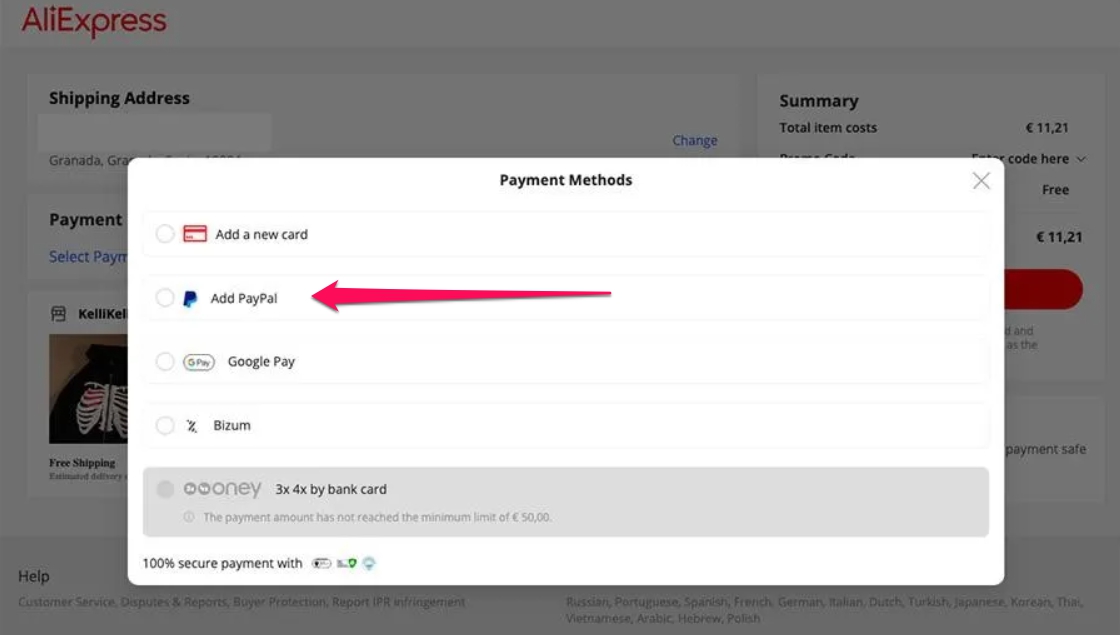Viewport: 1120px width, 635px height.
Task: Click the store icon beside KelliKel seller
Action: (59, 314)
